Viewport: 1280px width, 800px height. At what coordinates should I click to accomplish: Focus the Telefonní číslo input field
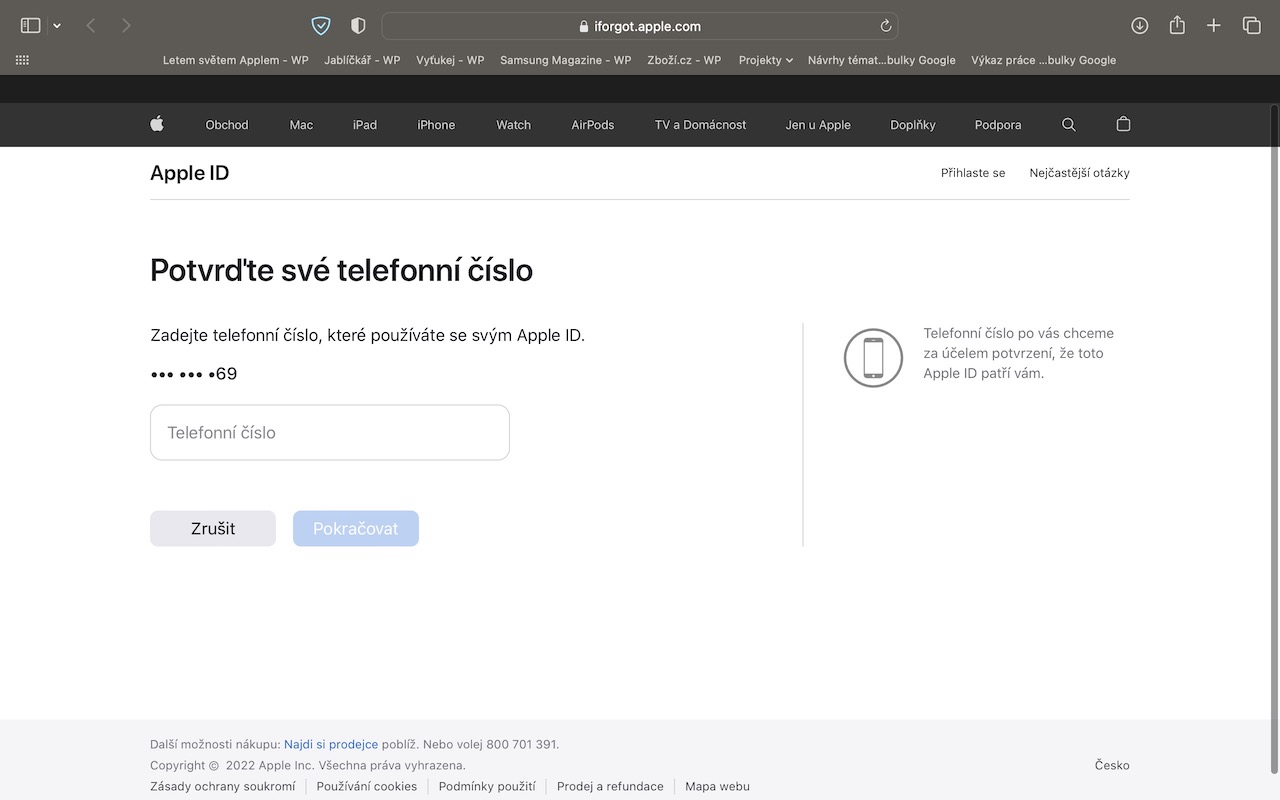[330, 433]
